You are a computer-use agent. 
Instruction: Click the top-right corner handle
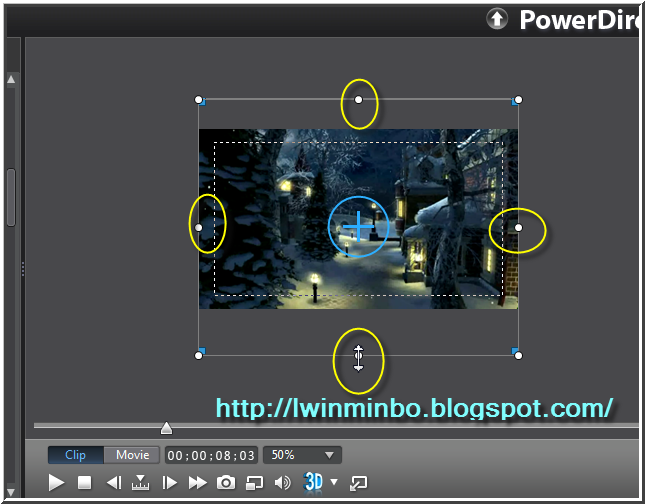[x=518, y=100]
